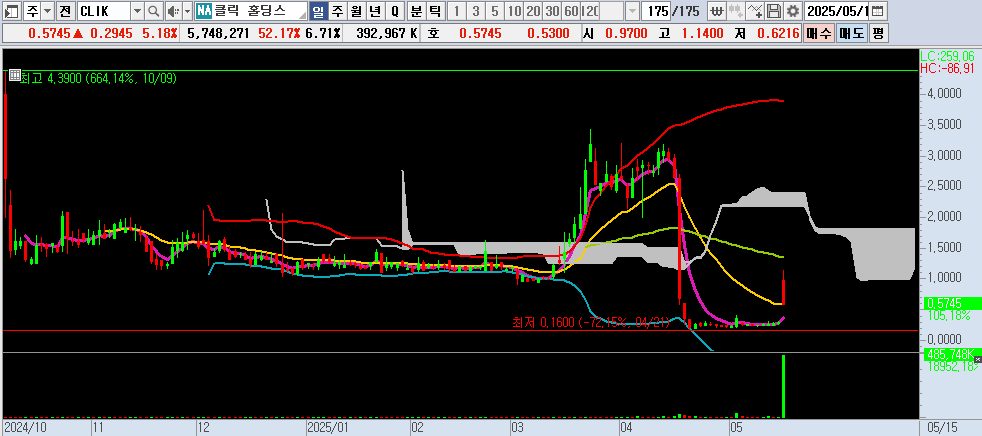Click the 2025/05/1 date input field
This screenshot has width=982, height=436.
pyautogui.click(x=837, y=11)
